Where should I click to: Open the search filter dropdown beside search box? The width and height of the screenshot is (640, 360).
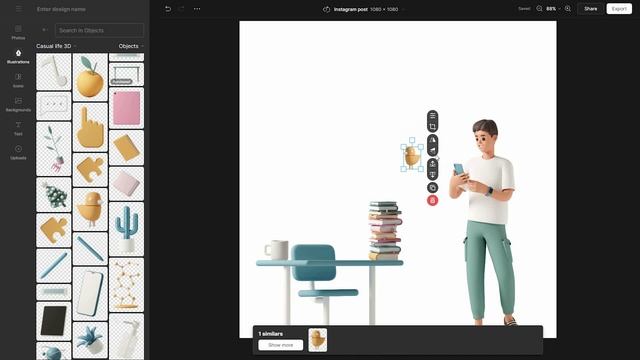(44, 30)
